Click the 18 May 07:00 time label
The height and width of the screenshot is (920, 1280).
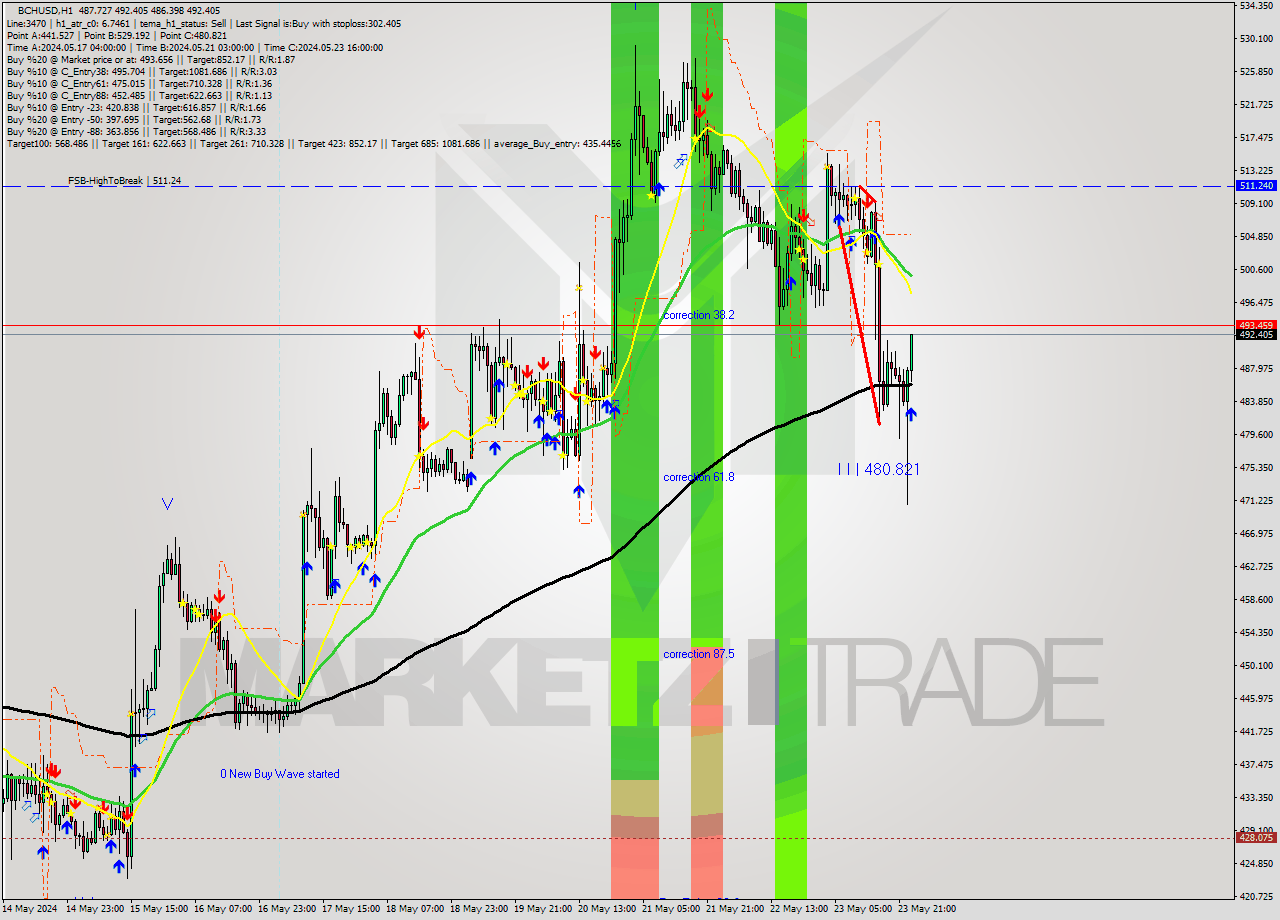[x=417, y=909]
